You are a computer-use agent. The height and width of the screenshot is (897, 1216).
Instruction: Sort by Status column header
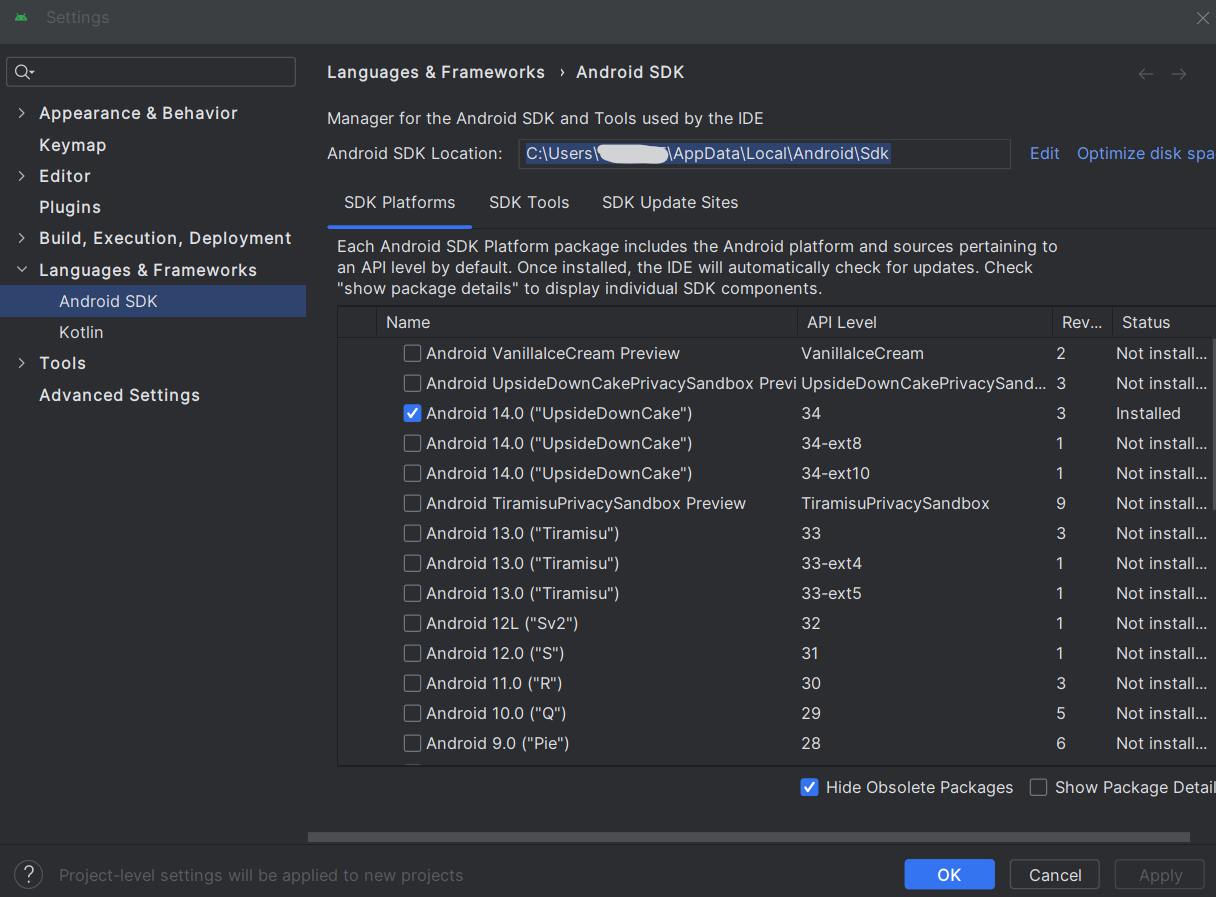[1164, 322]
